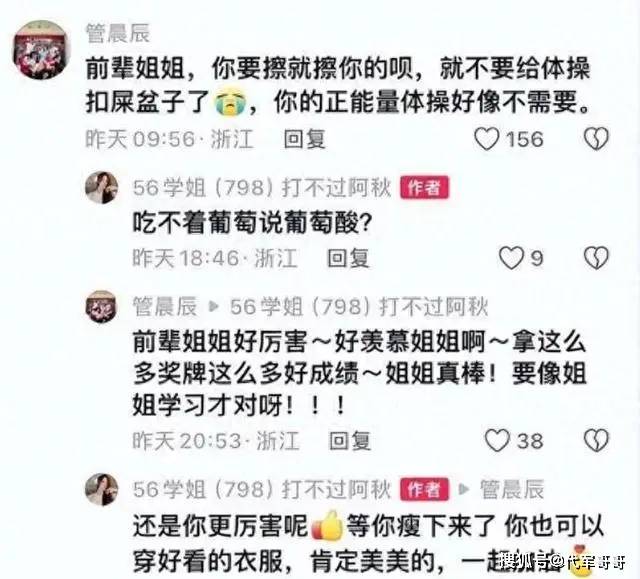The image size is (640, 579).
Task: Open reply-target 56学姐 after arrow in third comment
Action: click(359, 307)
